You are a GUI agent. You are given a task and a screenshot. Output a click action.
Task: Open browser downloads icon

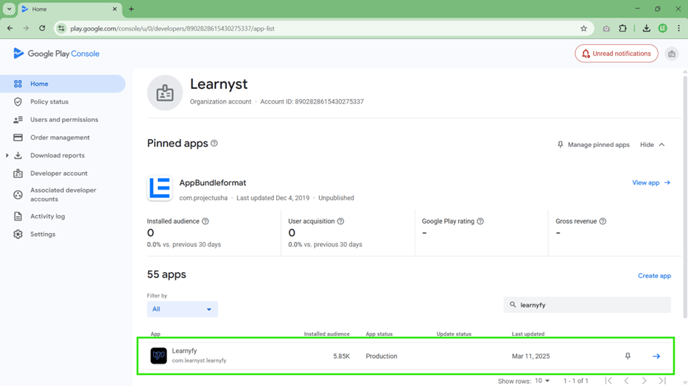646,29
